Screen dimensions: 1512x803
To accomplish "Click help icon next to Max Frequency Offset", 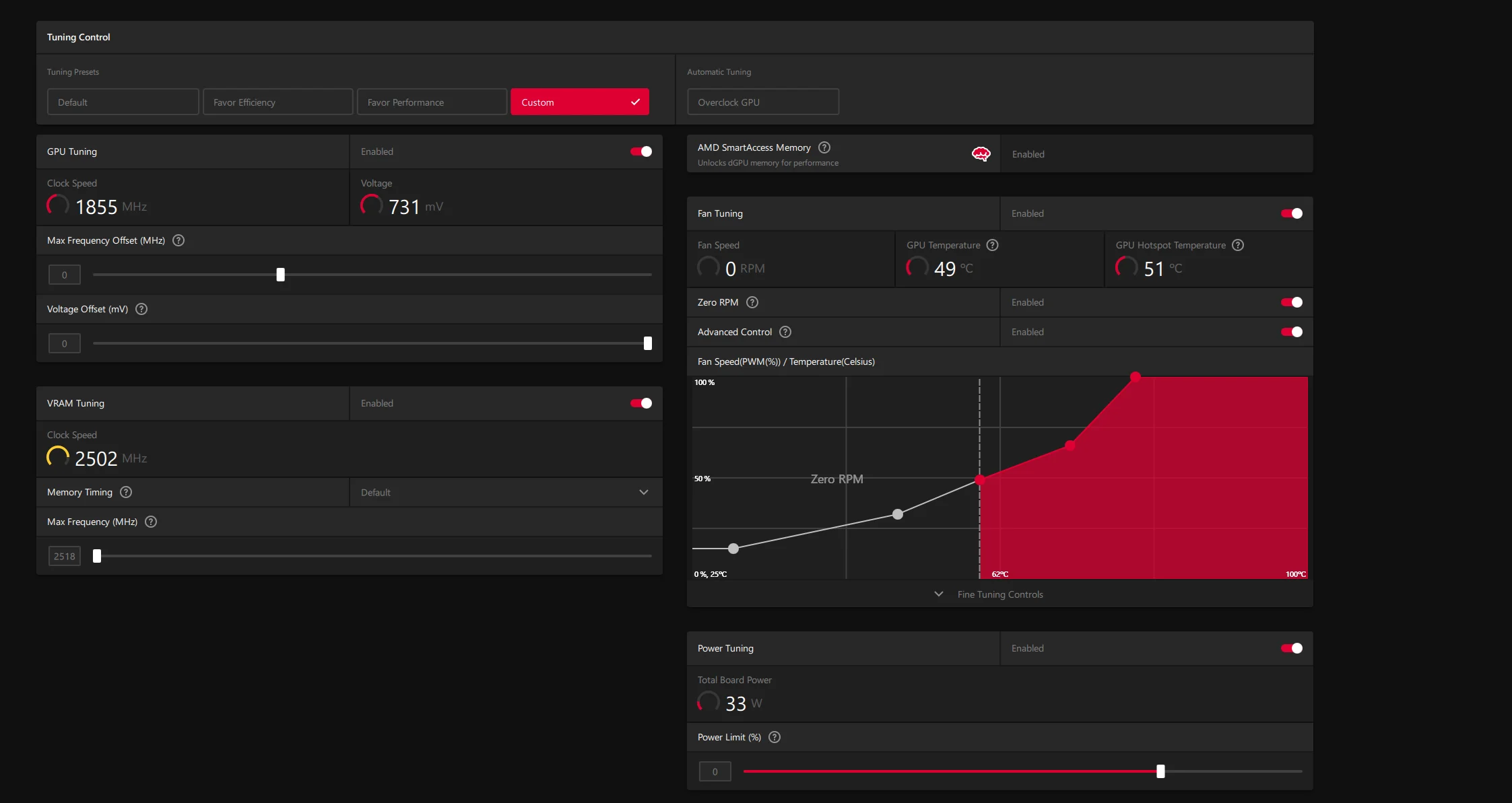I will [x=178, y=240].
